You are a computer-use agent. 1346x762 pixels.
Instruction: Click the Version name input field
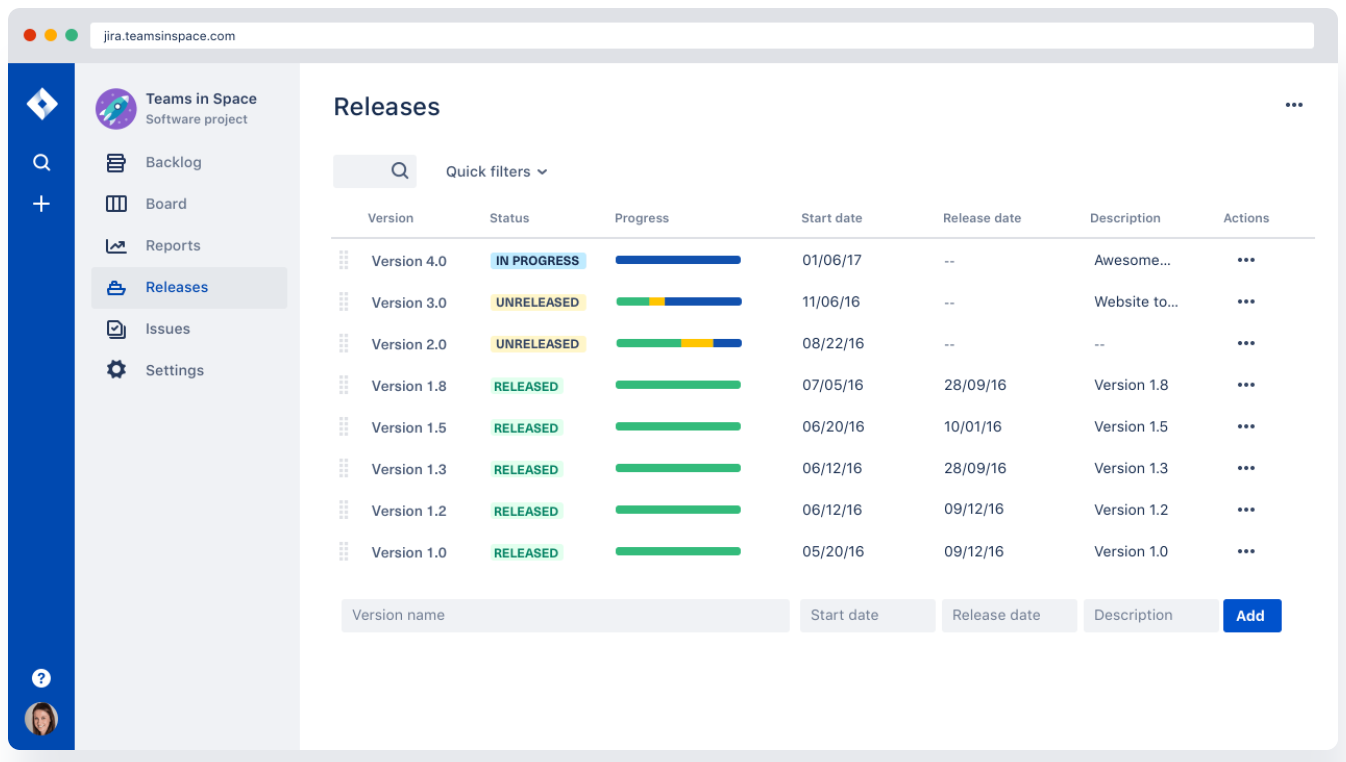(565, 616)
